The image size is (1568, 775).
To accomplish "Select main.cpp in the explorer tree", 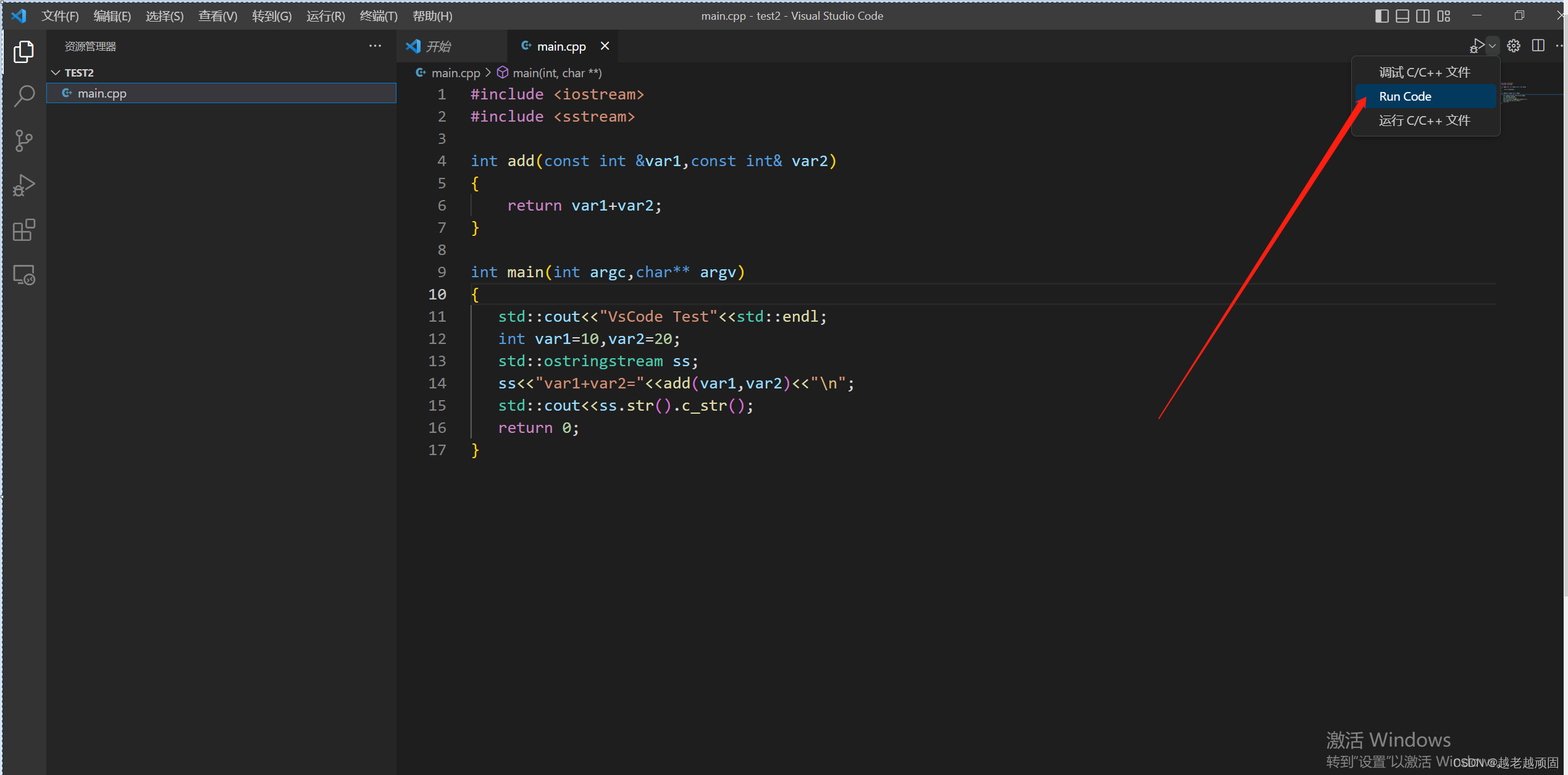I will point(221,93).
